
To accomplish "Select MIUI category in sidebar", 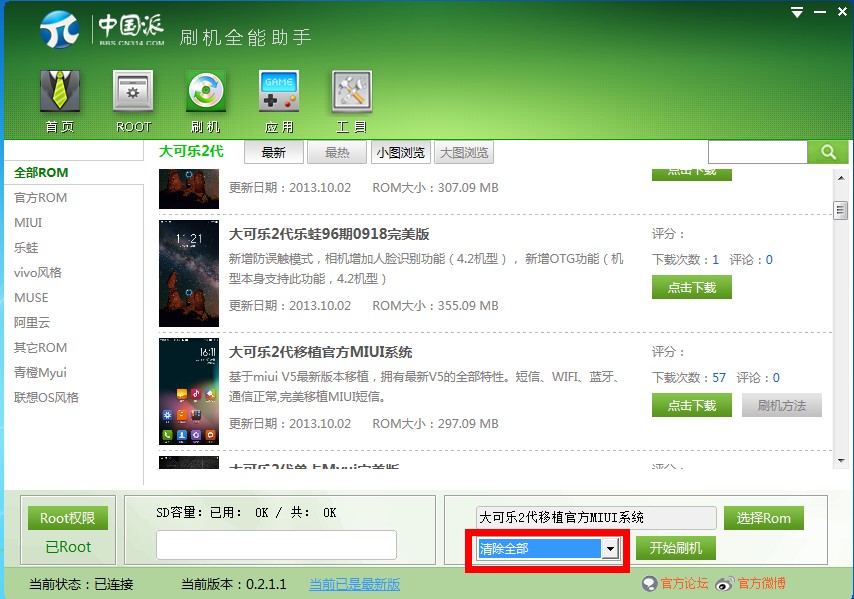I will coord(28,223).
